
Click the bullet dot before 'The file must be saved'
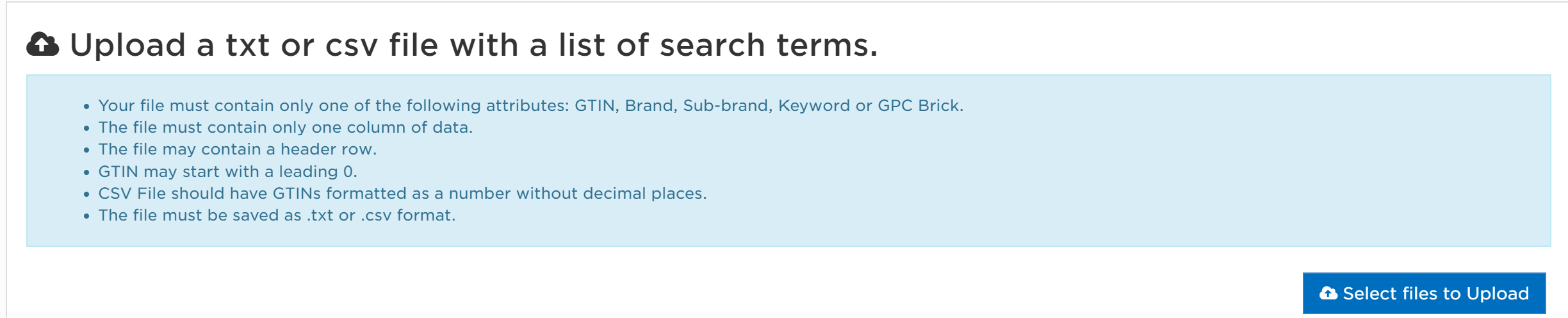86,217
